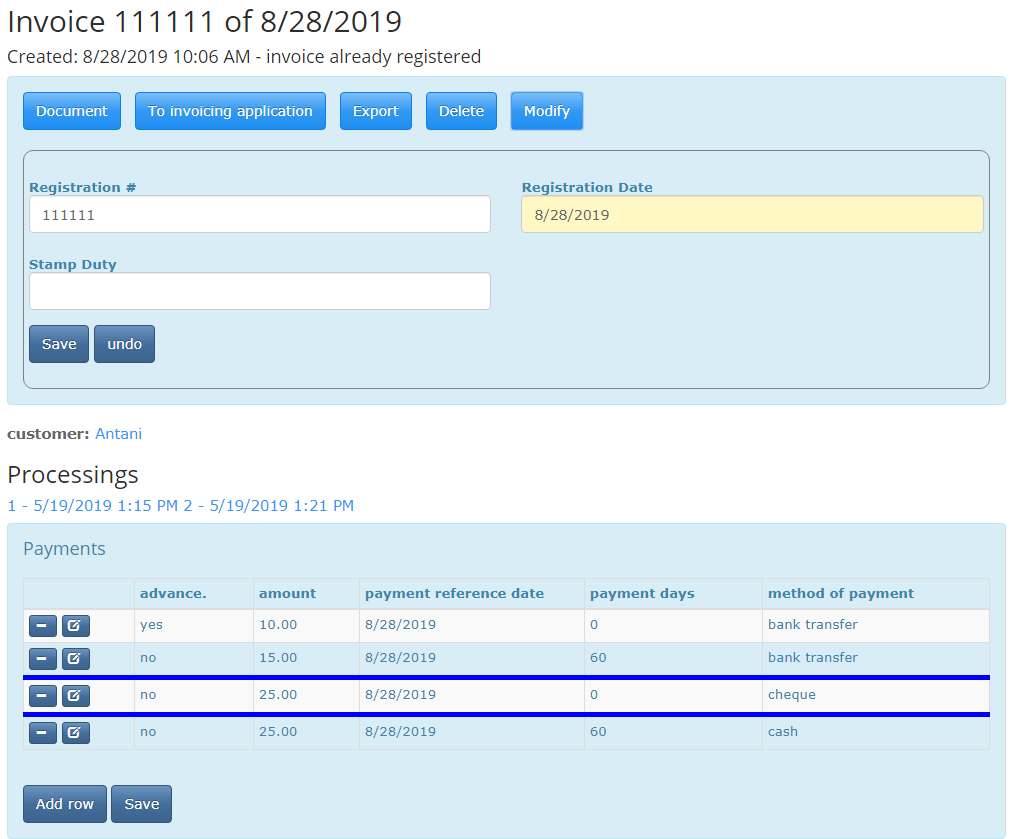Focus the Stamp Duty field
The image size is (1012, 839).
[259, 291]
